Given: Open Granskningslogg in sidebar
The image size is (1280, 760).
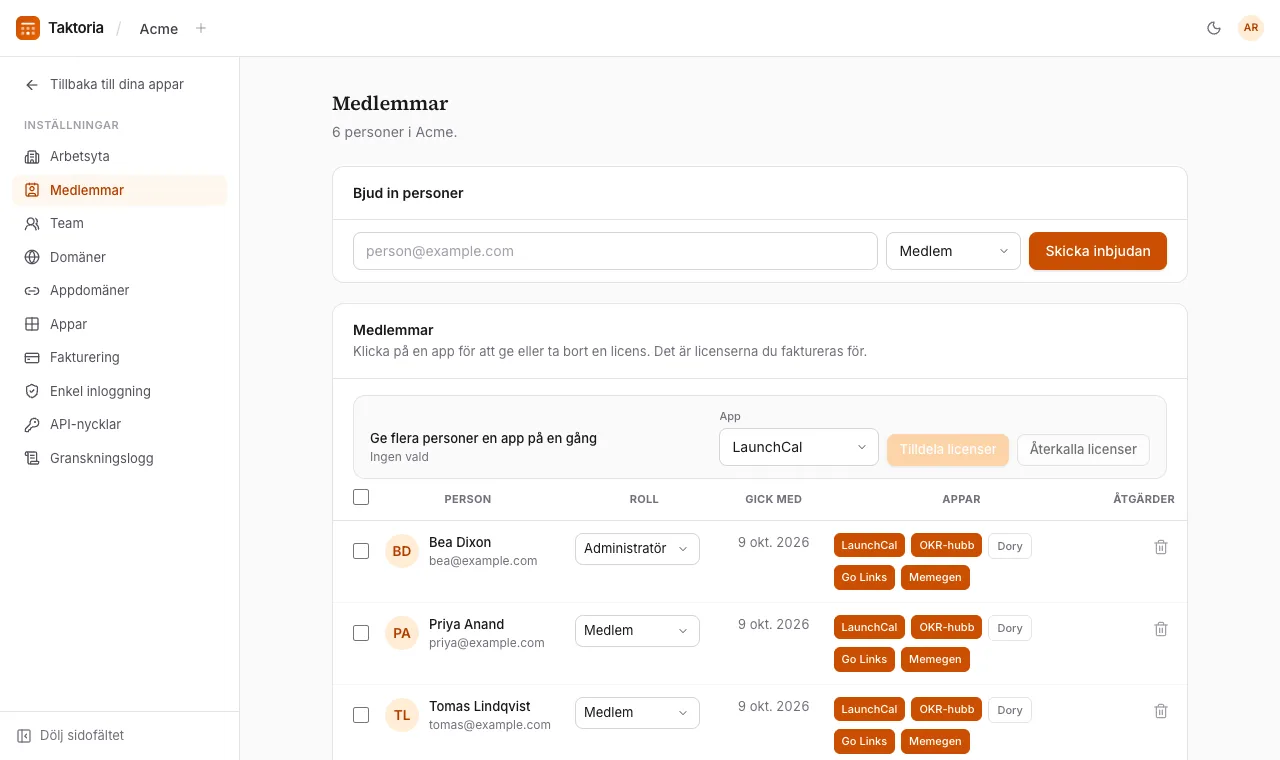Looking at the screenshot, I should click(x=120, y=458).
